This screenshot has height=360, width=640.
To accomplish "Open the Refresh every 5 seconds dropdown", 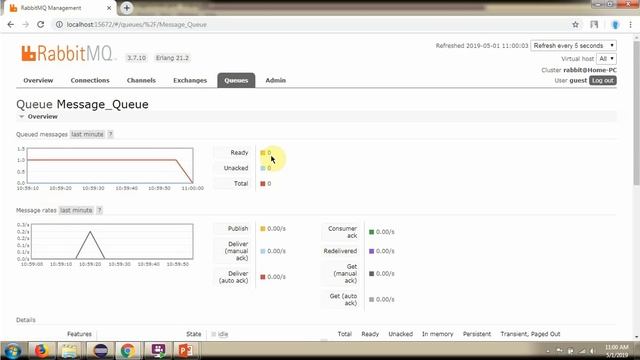I will click(573, 46).
